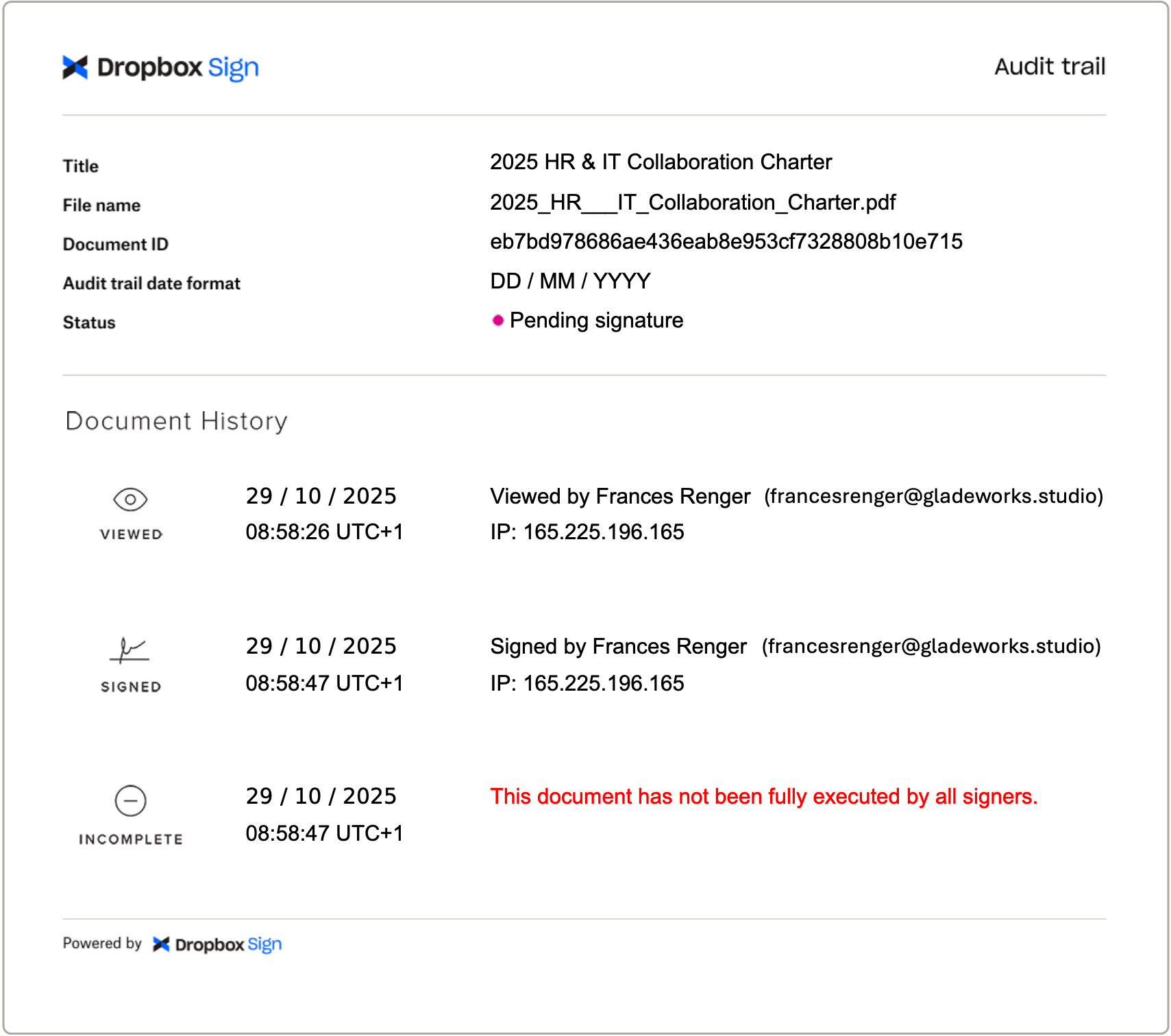Select the Dropbox butterfly mark in the header
The width and height of the screenshot is (1171, 1036).
tap(75, 66)
